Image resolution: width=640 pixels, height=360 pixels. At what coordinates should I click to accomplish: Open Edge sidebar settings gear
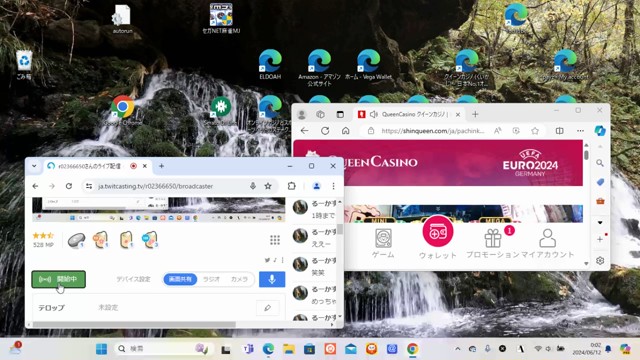click(x=600, y=260)
